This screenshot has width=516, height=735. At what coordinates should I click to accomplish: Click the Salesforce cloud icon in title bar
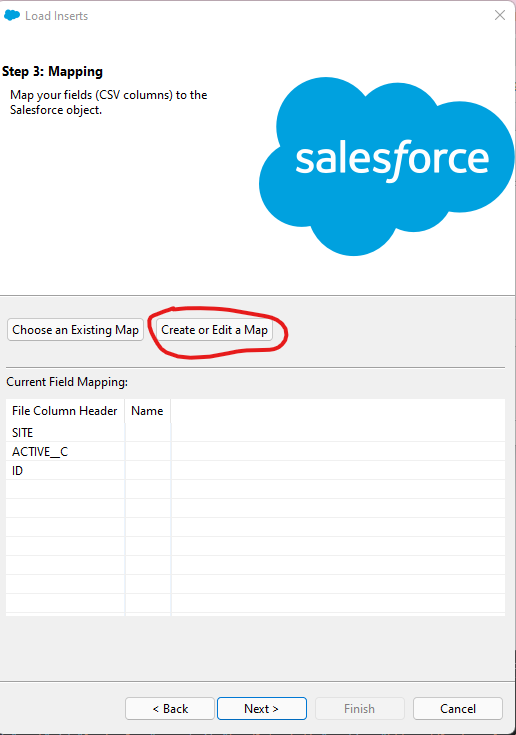tap(12, 15)
